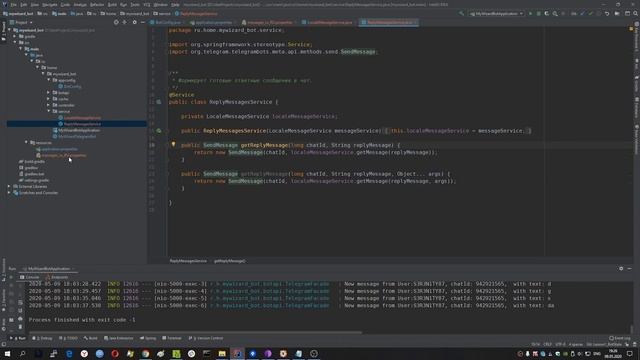Image resolution: width=640 pixels, height=360 pixels.
Task: Open Java Enterprise tool window button
Action: [x=119, y=338]
